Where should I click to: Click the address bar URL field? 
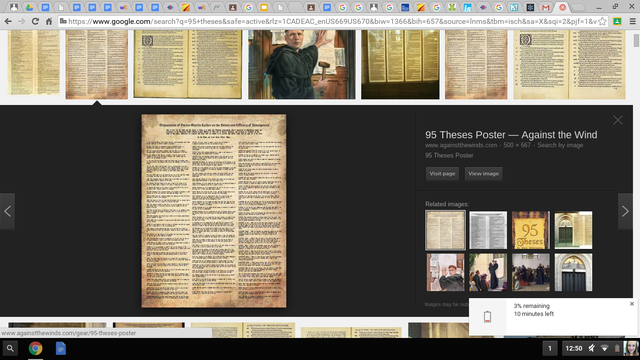pyautogui.click(x=333, y=21)
